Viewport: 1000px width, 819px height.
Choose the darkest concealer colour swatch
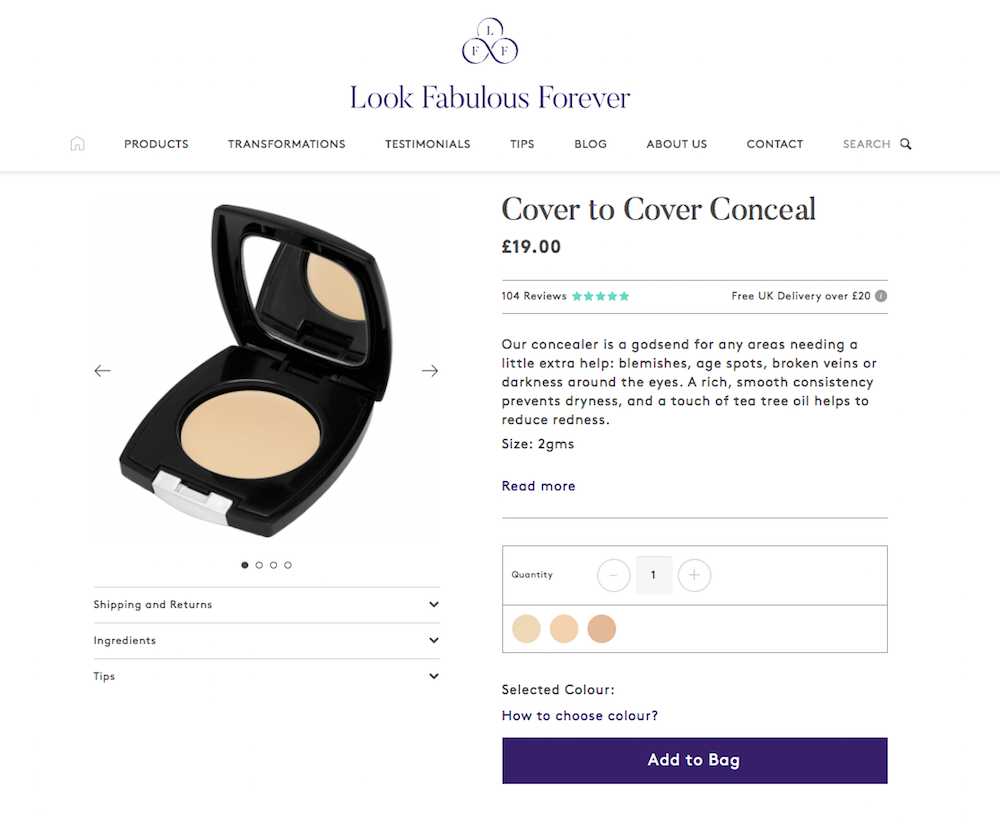tap(601, 629)
